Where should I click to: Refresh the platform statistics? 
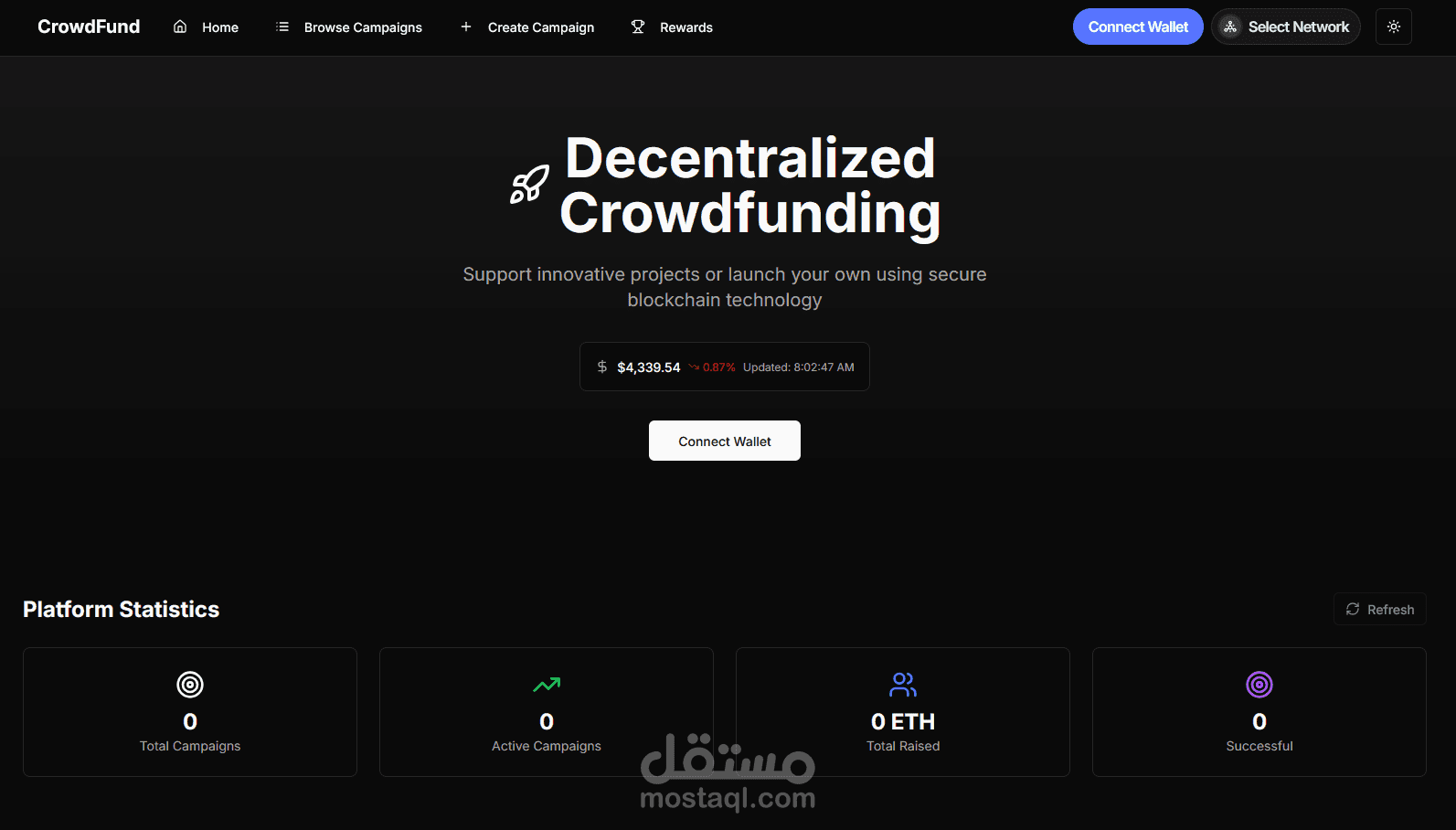coord(1380,609)
